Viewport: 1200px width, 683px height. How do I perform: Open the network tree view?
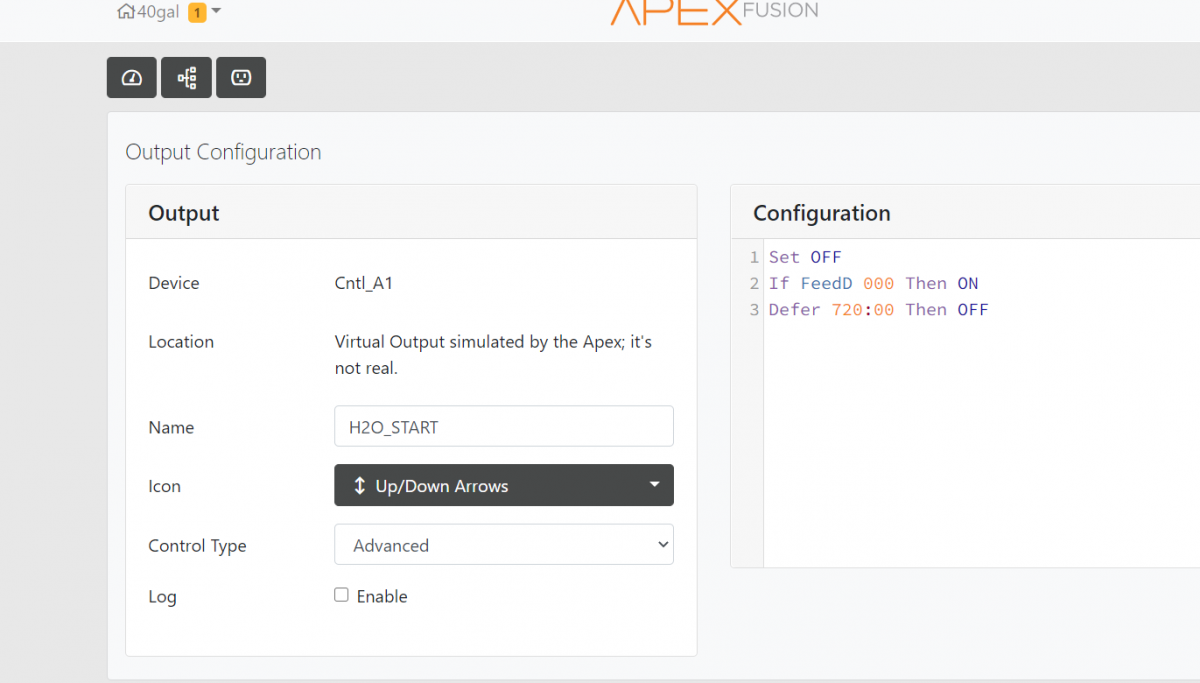click(x=186, y=77)
